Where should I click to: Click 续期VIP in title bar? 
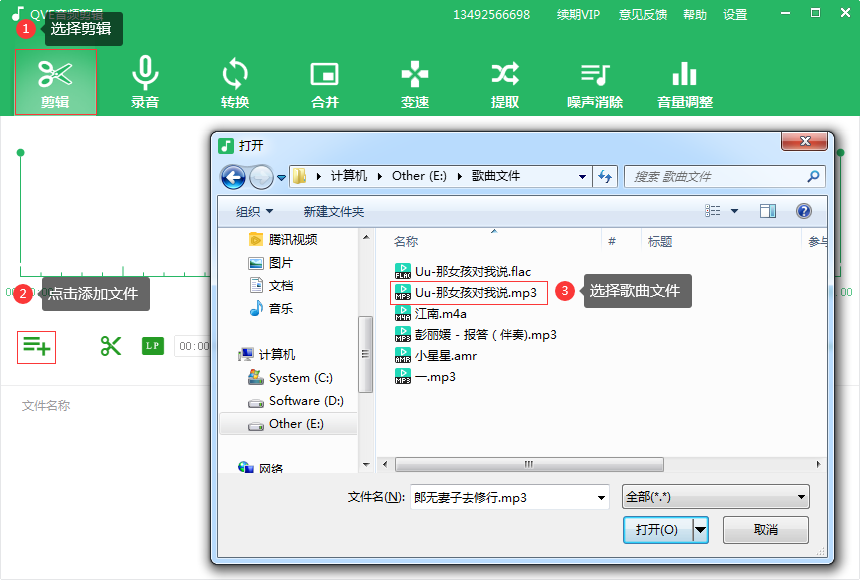click(578, 15)
